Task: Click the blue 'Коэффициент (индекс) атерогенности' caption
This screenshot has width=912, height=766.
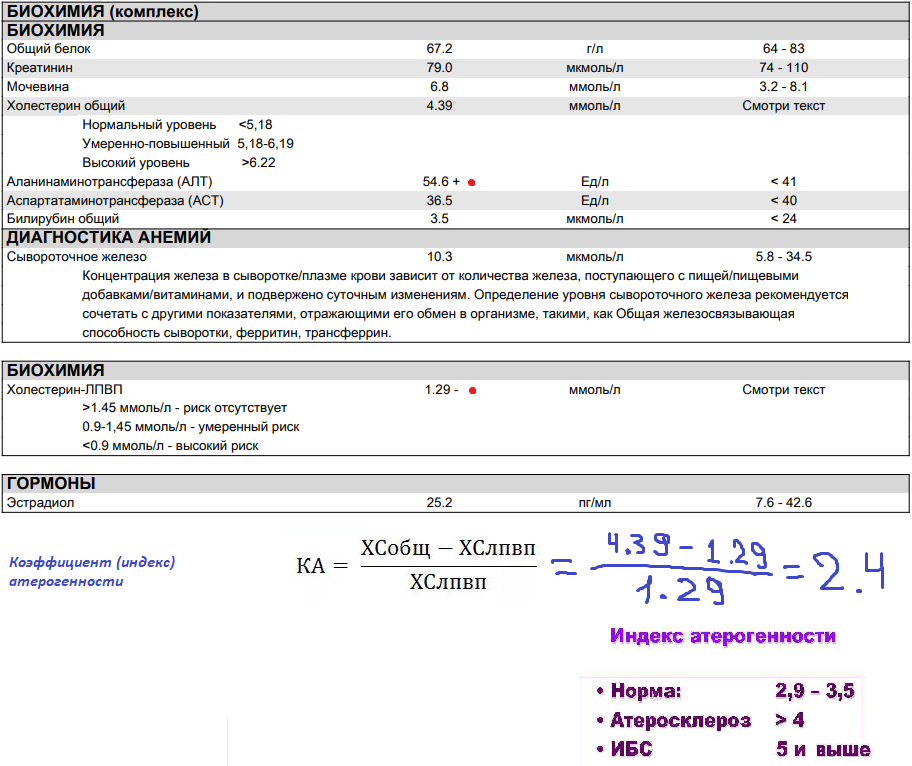Action: [92, 571]
